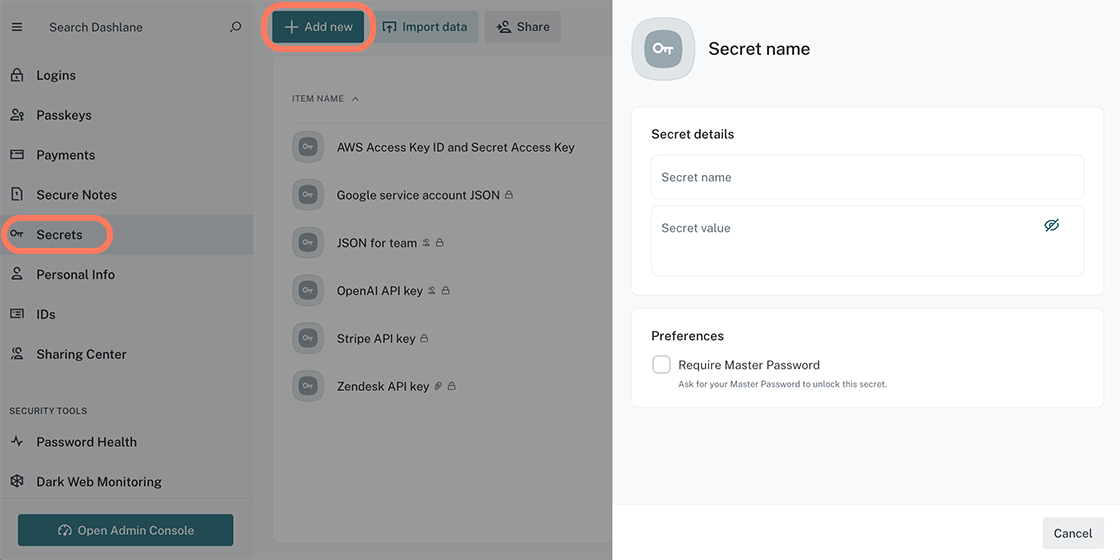Click the large key icon in panel header

point(663,49)
